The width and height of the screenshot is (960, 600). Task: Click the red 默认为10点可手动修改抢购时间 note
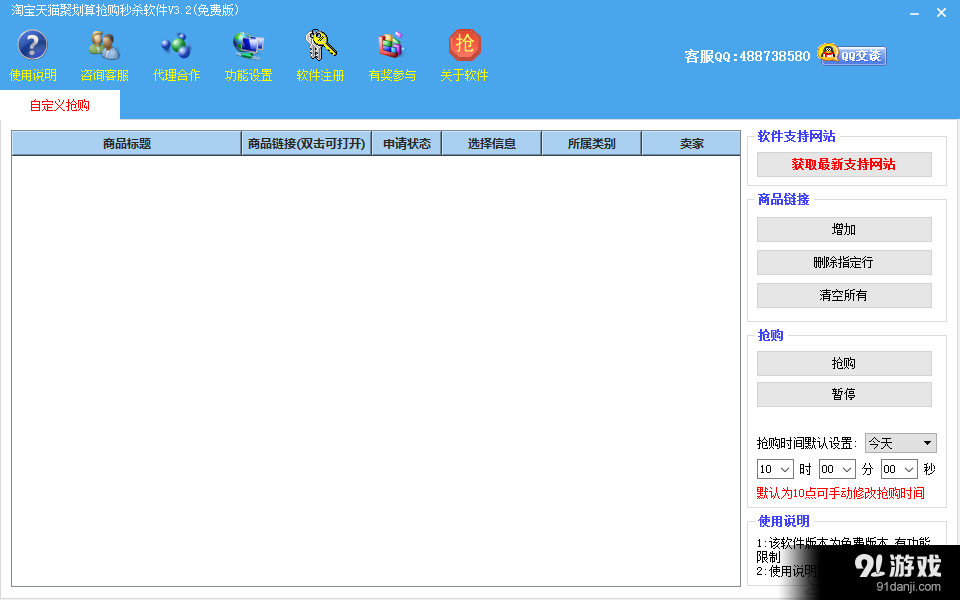pos(841,493)
